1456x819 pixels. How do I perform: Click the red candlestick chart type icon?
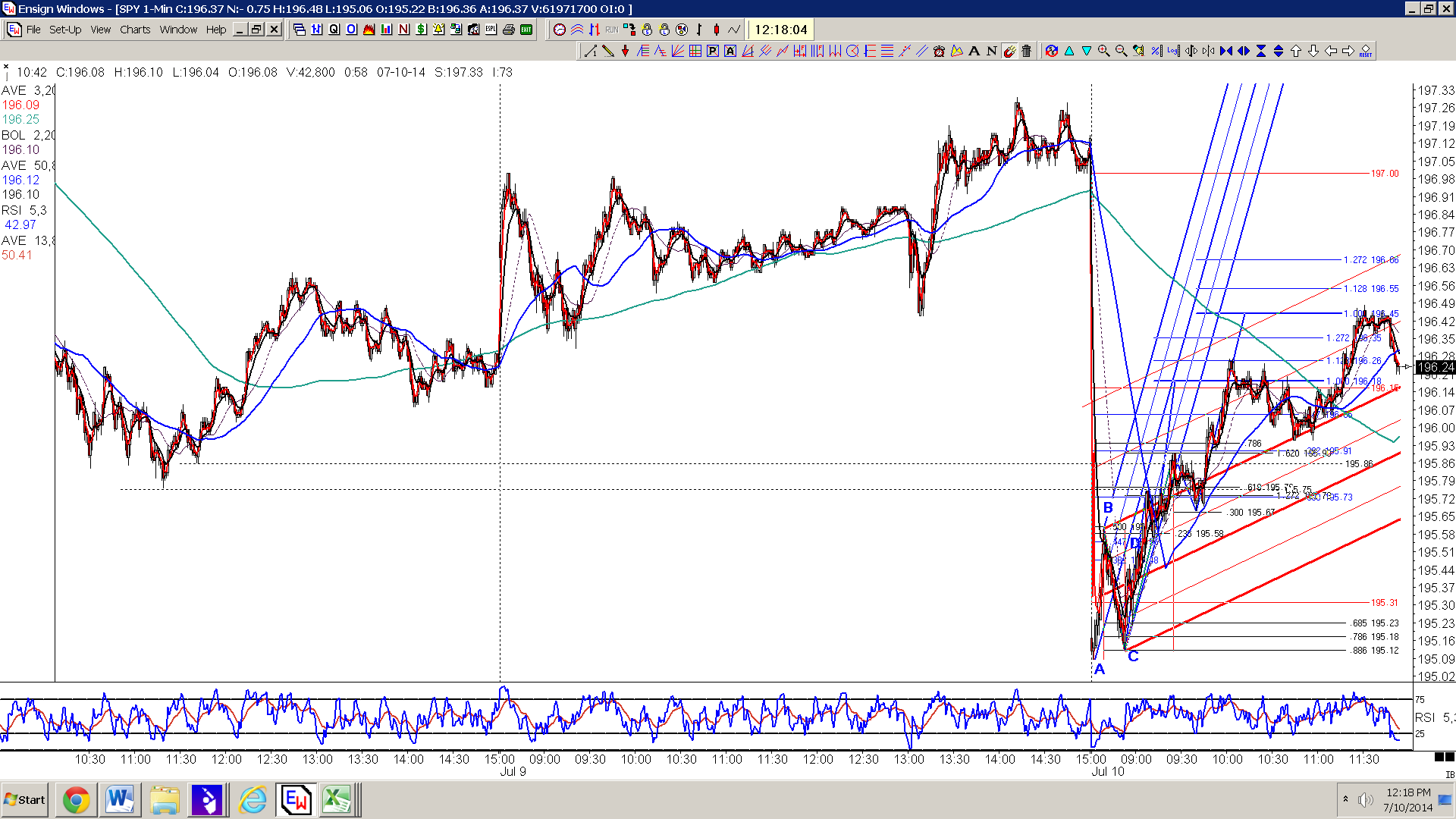717,30
